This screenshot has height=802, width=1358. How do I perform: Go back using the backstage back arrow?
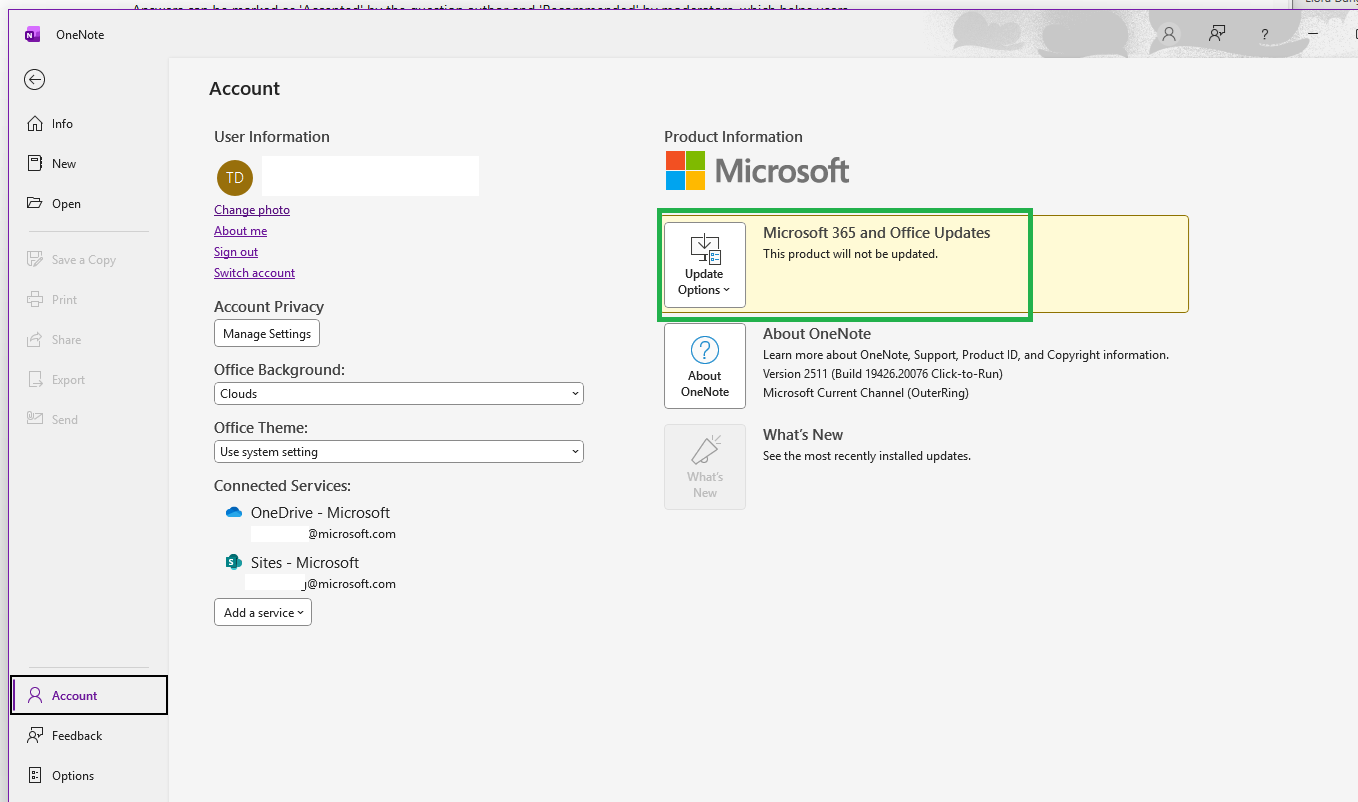(x=35, y=80)
